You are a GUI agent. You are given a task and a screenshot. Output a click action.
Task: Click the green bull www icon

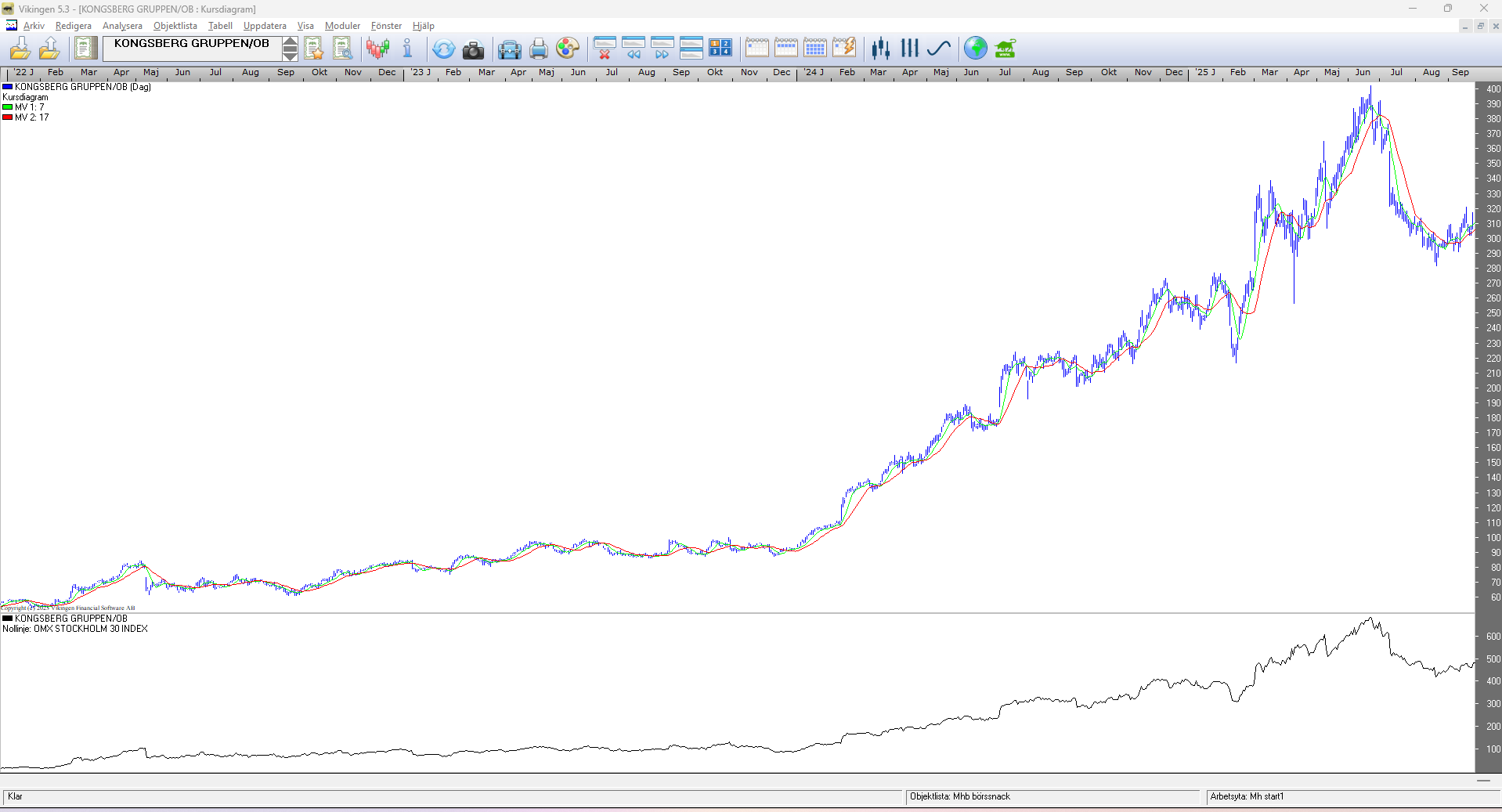pos(1005,49)
